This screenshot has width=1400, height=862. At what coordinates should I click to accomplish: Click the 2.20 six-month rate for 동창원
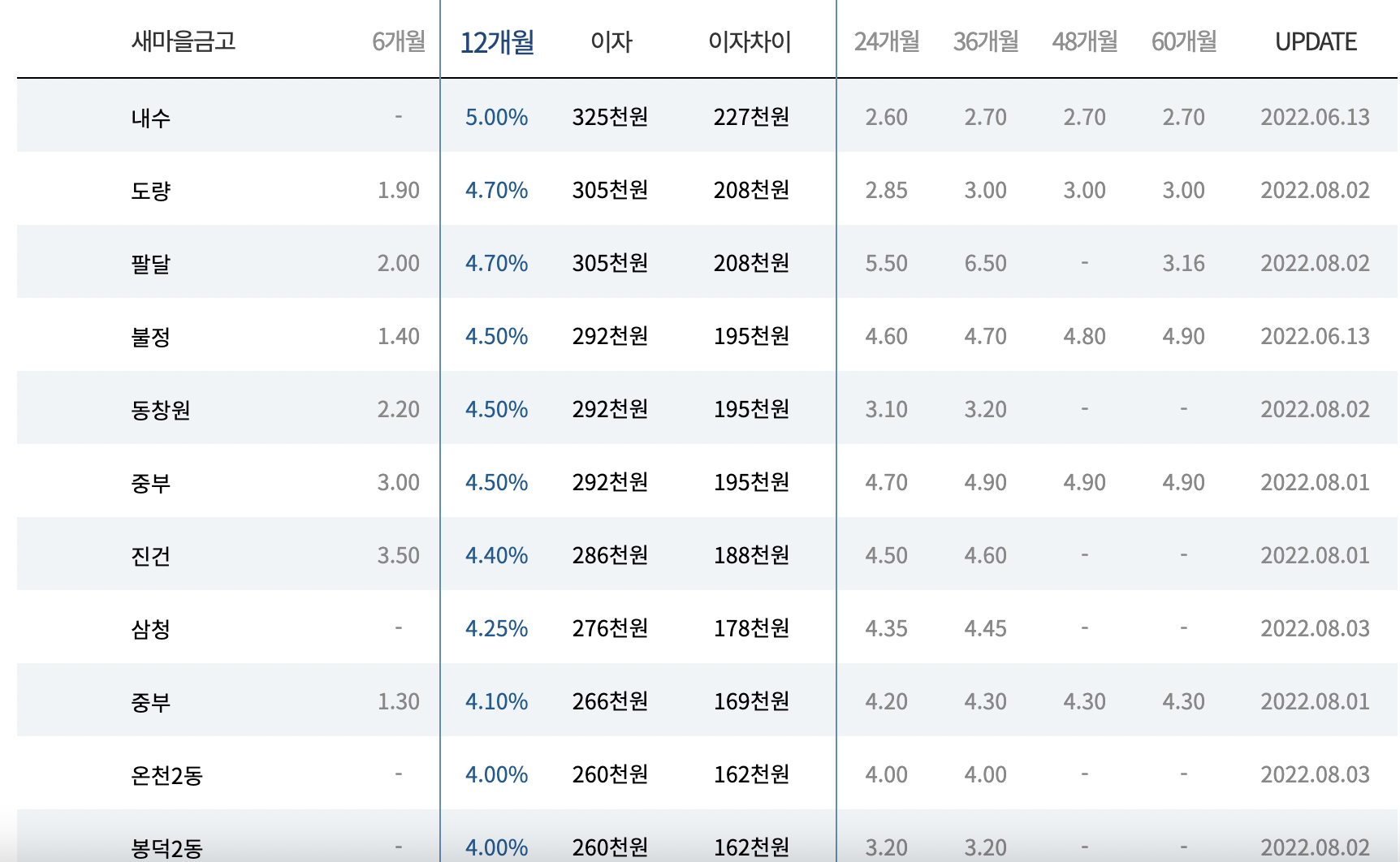(398, 409)
